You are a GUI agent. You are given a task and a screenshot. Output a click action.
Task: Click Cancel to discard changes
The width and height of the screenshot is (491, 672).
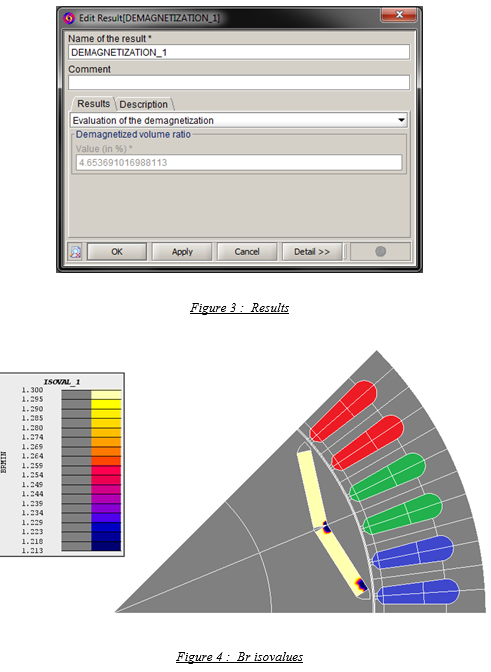click(247, 252)
